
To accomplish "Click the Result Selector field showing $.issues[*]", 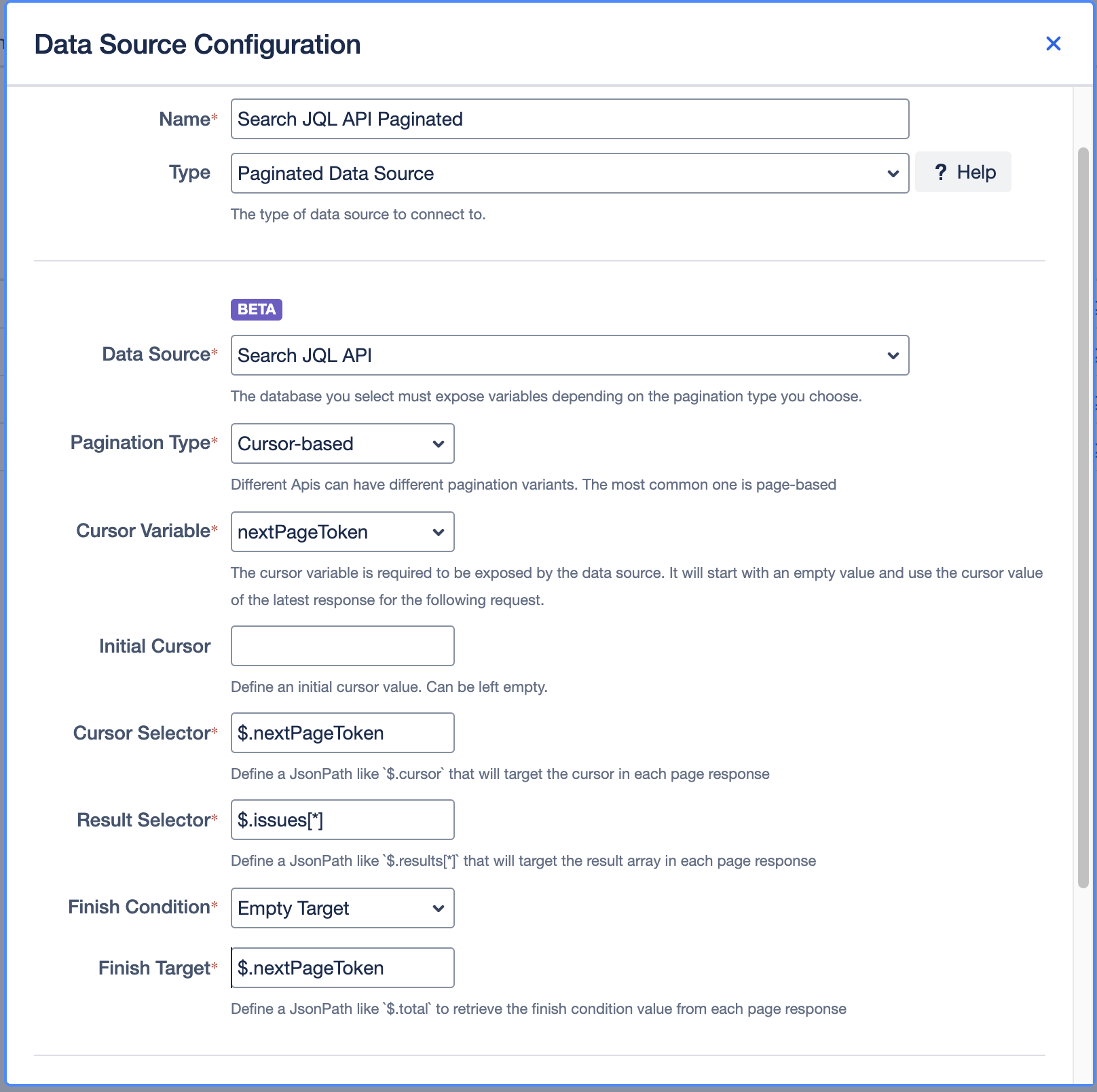I will pos(342,820).
